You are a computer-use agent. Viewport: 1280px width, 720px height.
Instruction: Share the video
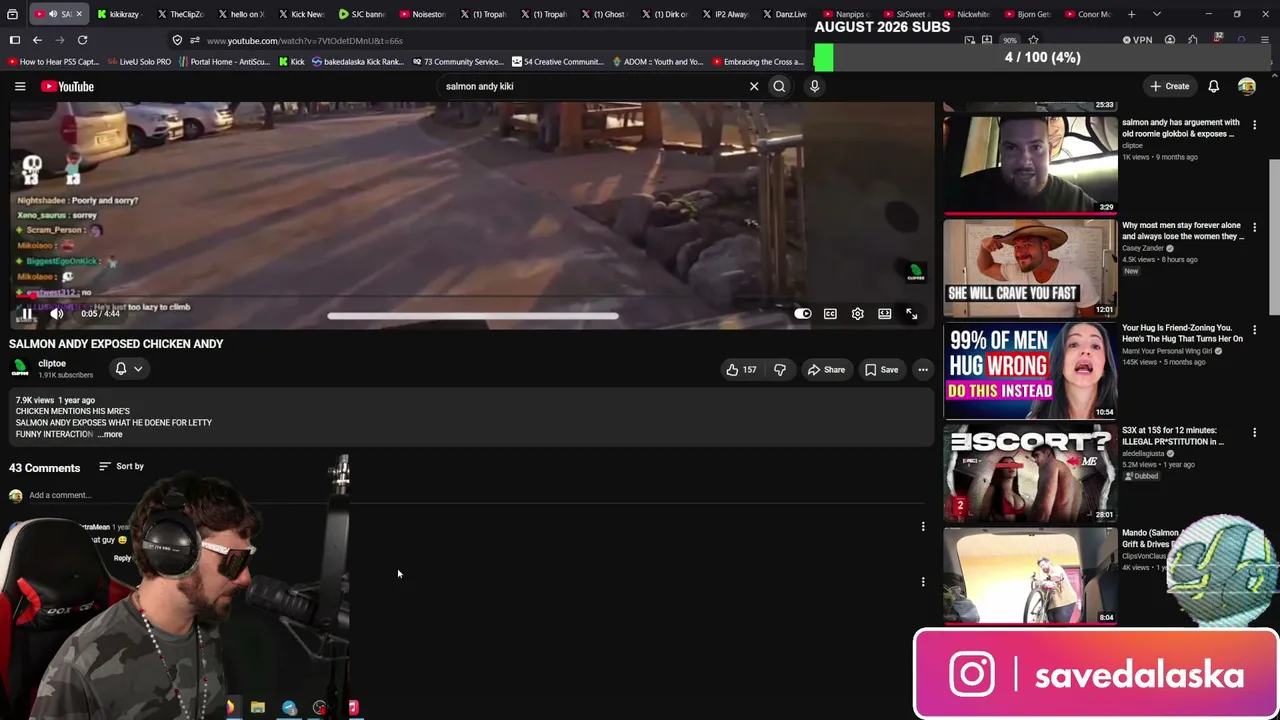click(827, 370)
